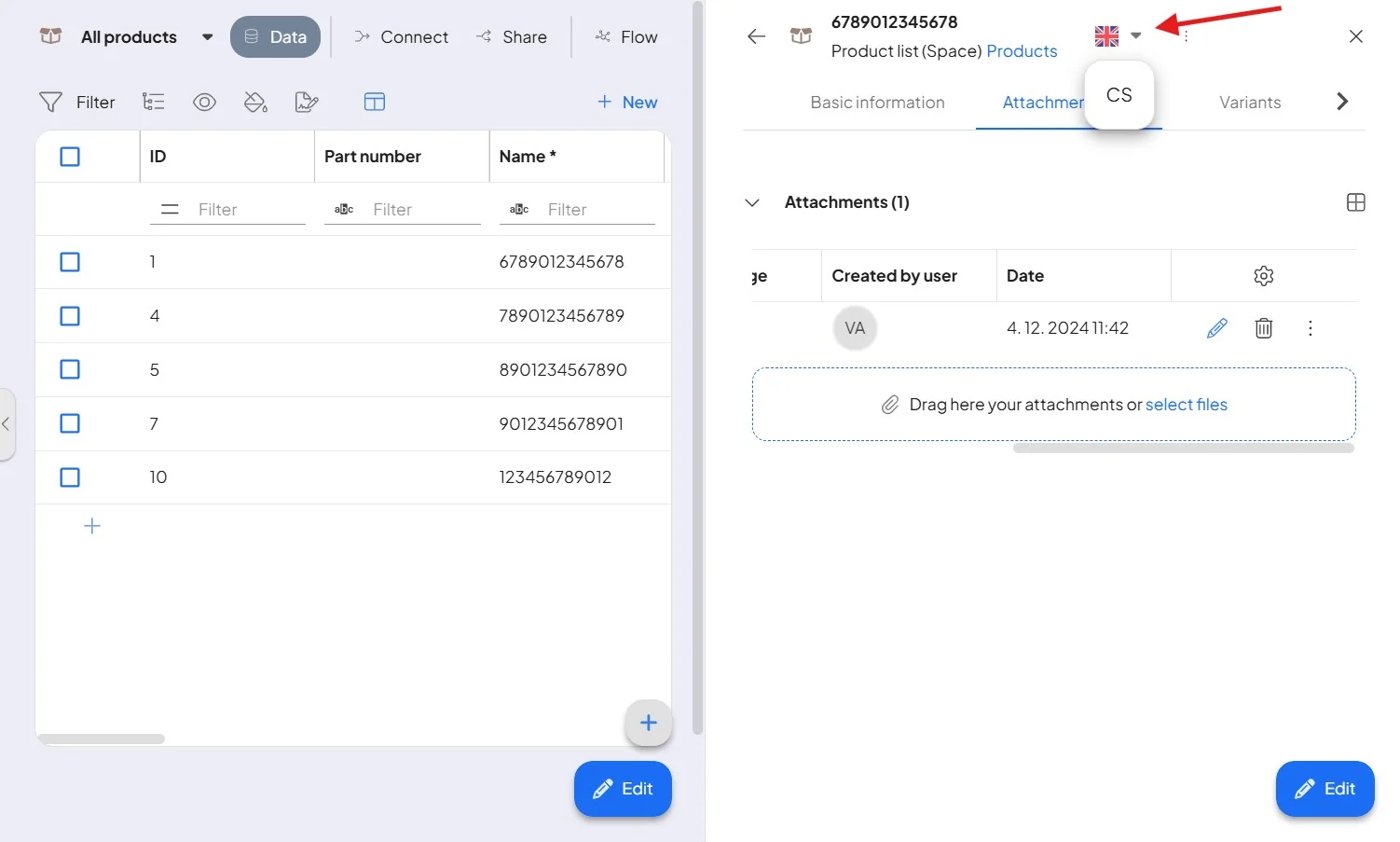Open the Variants tab
This screenshot has width=1400, height=842.
click(x=1250, y=103)
